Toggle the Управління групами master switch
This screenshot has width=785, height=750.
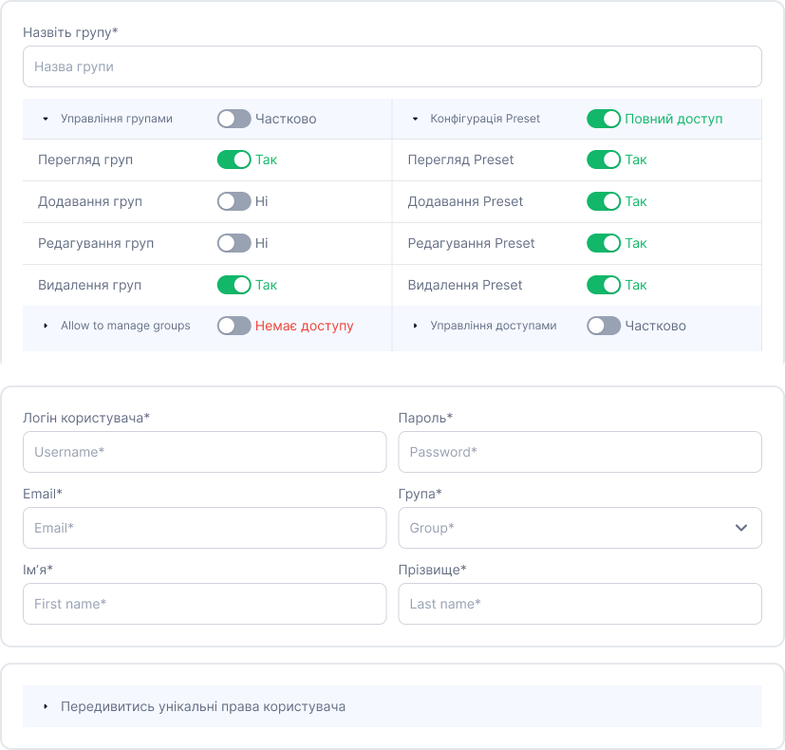coord(234,119)
